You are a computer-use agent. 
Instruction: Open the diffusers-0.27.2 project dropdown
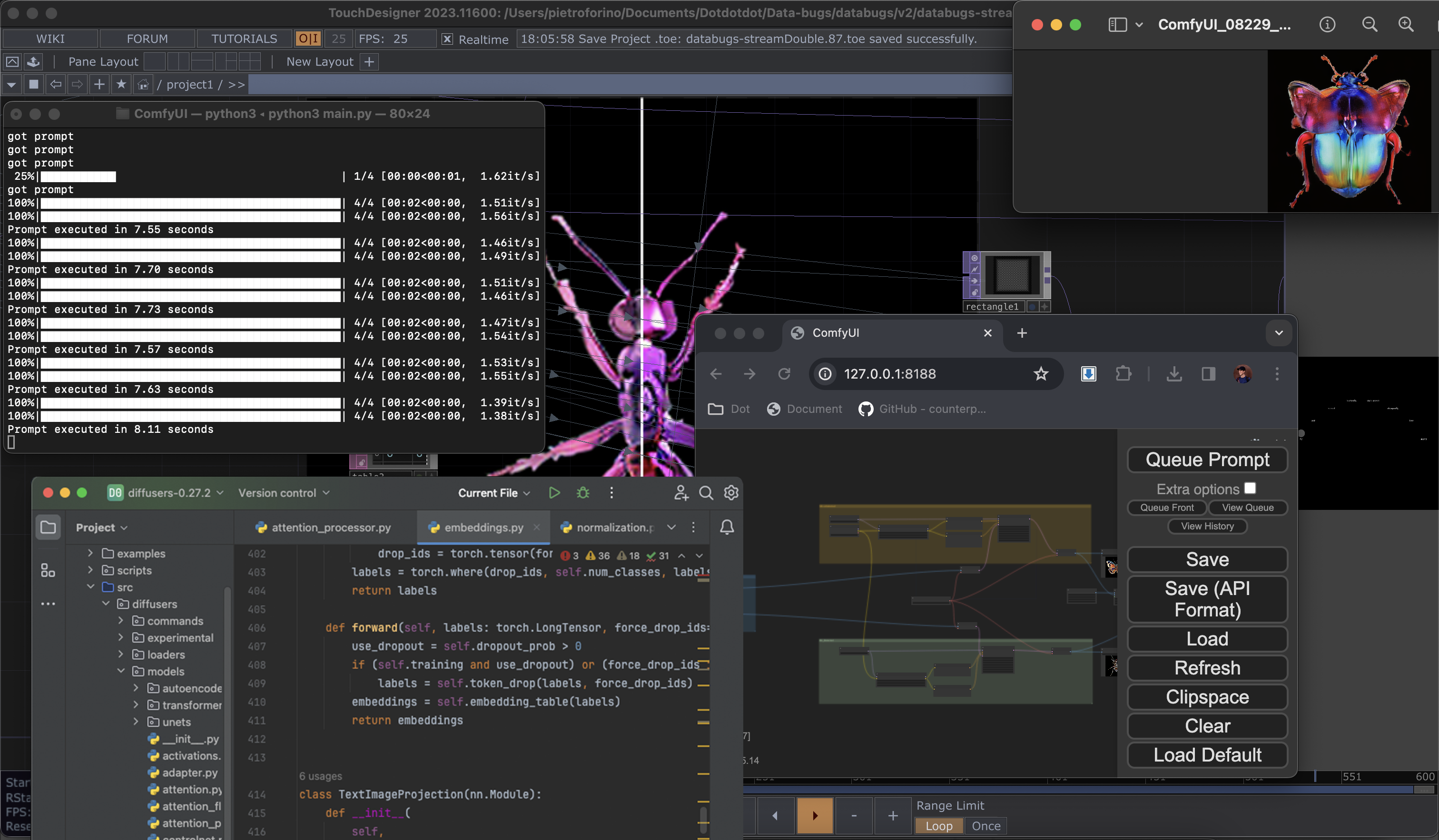pyautogui.click(x=166, y=492)
